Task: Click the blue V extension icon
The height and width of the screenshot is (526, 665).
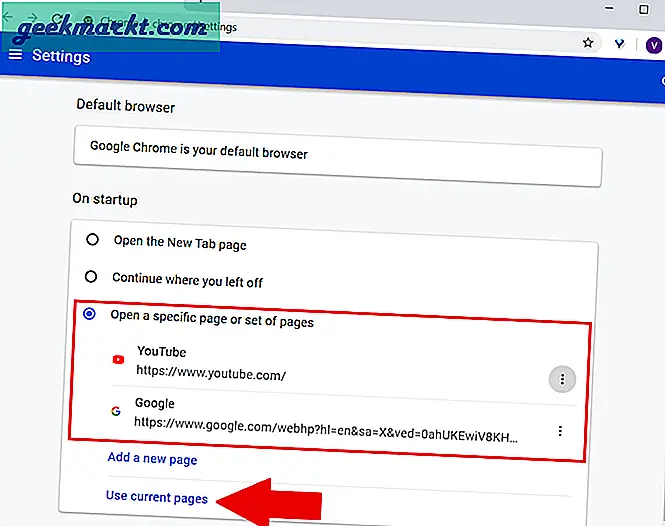Action: 620,43
